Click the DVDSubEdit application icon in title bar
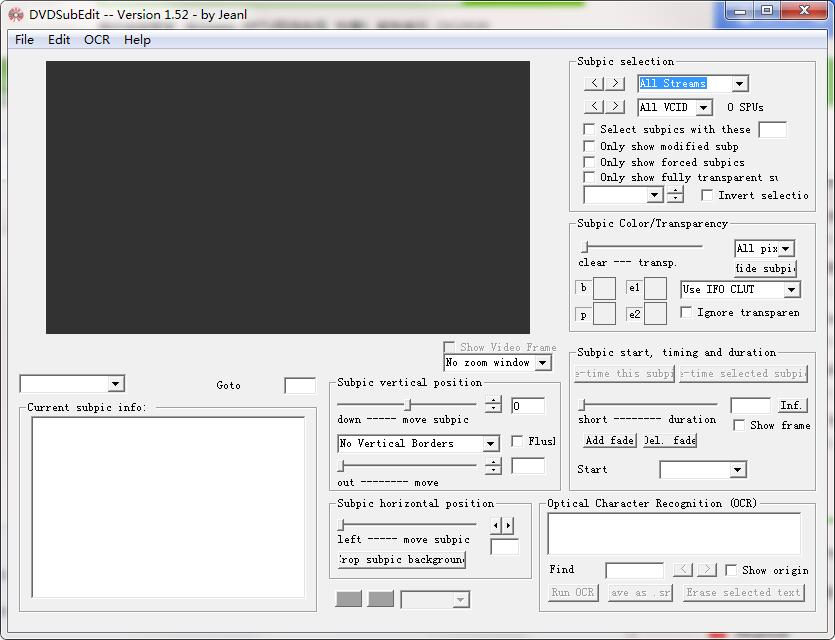835x640 pixels. pos(16,14)
